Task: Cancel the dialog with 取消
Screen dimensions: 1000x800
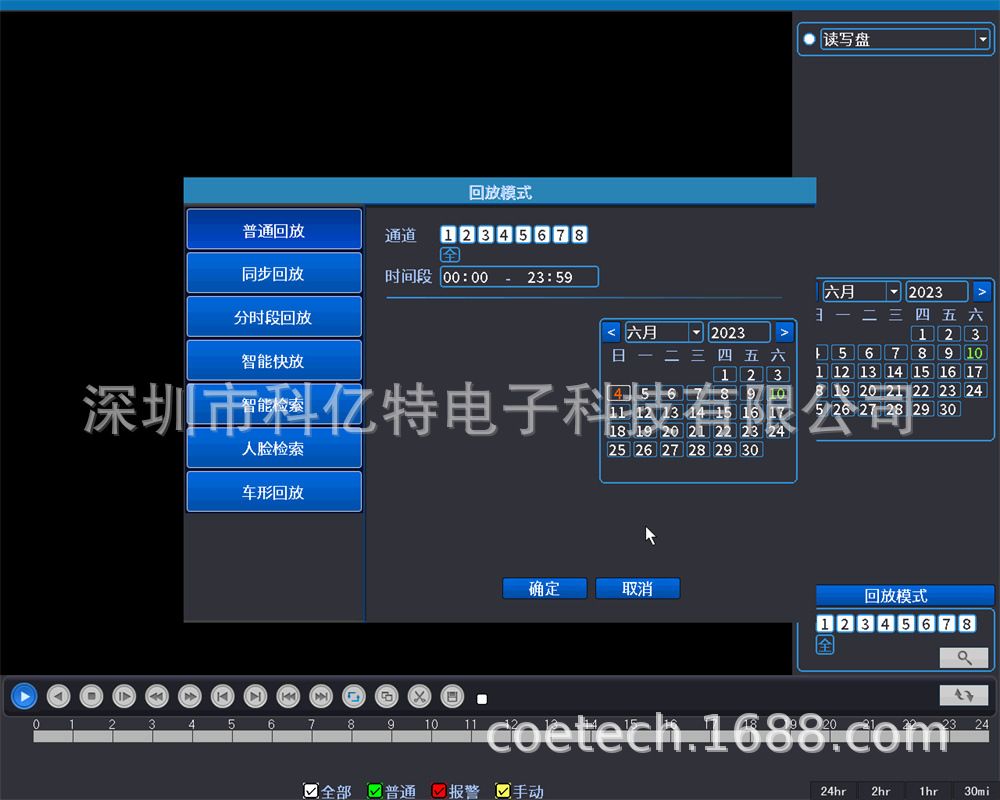Action: [638, 588]
